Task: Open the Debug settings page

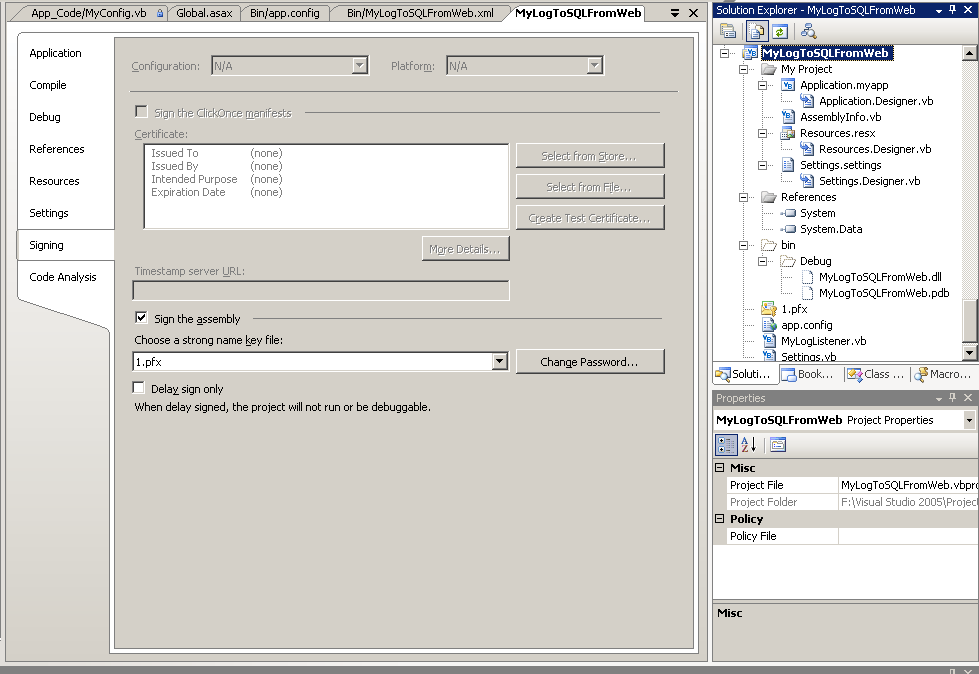Action: pyautogui.click(x=44, y=117)
